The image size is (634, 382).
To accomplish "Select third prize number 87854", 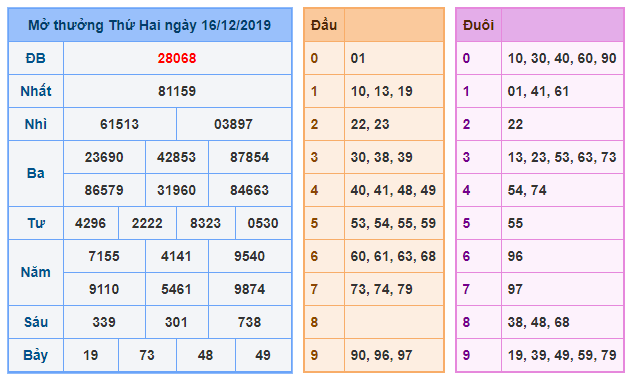I will click(x=249, y=157).
